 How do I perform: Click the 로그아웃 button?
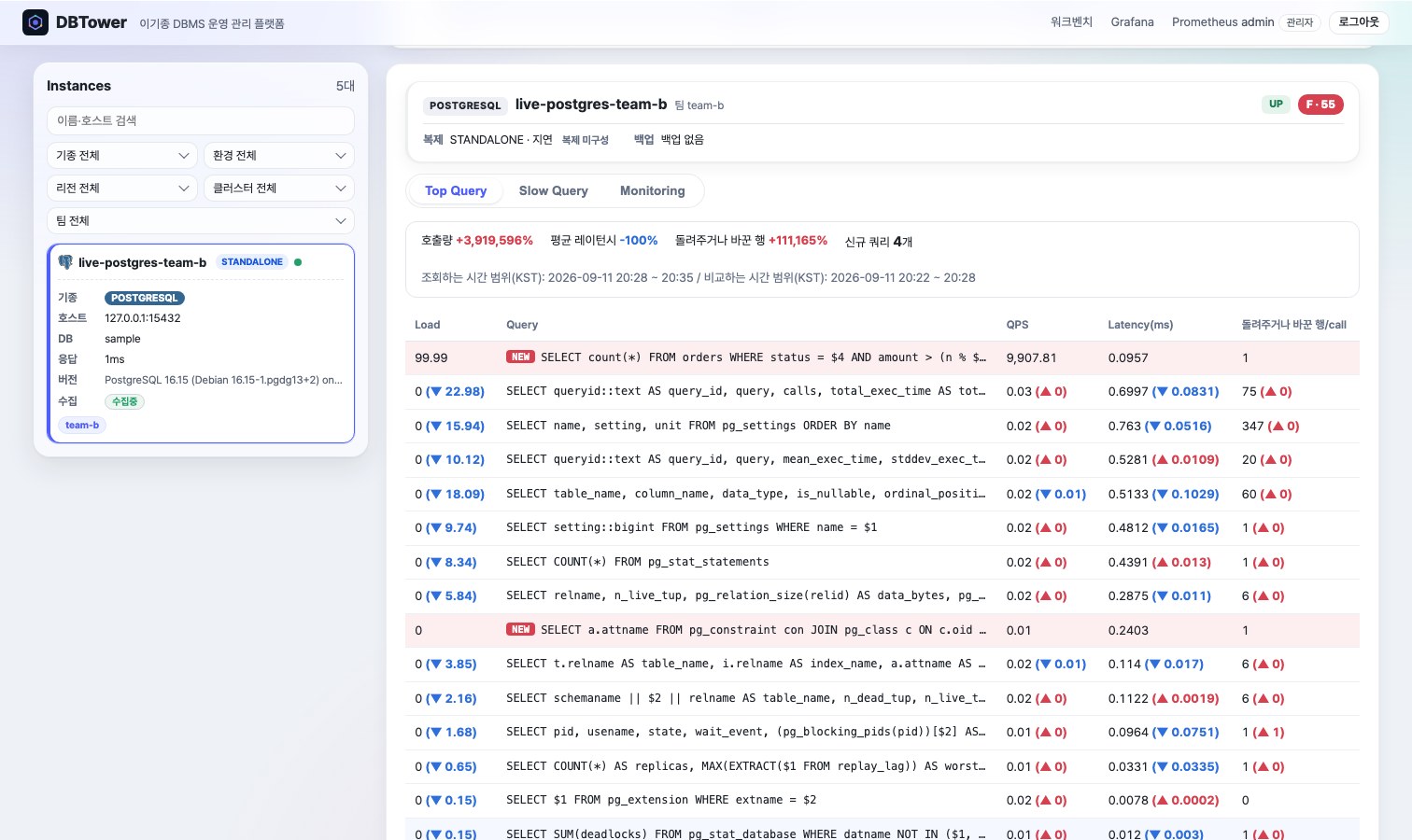1359,22
